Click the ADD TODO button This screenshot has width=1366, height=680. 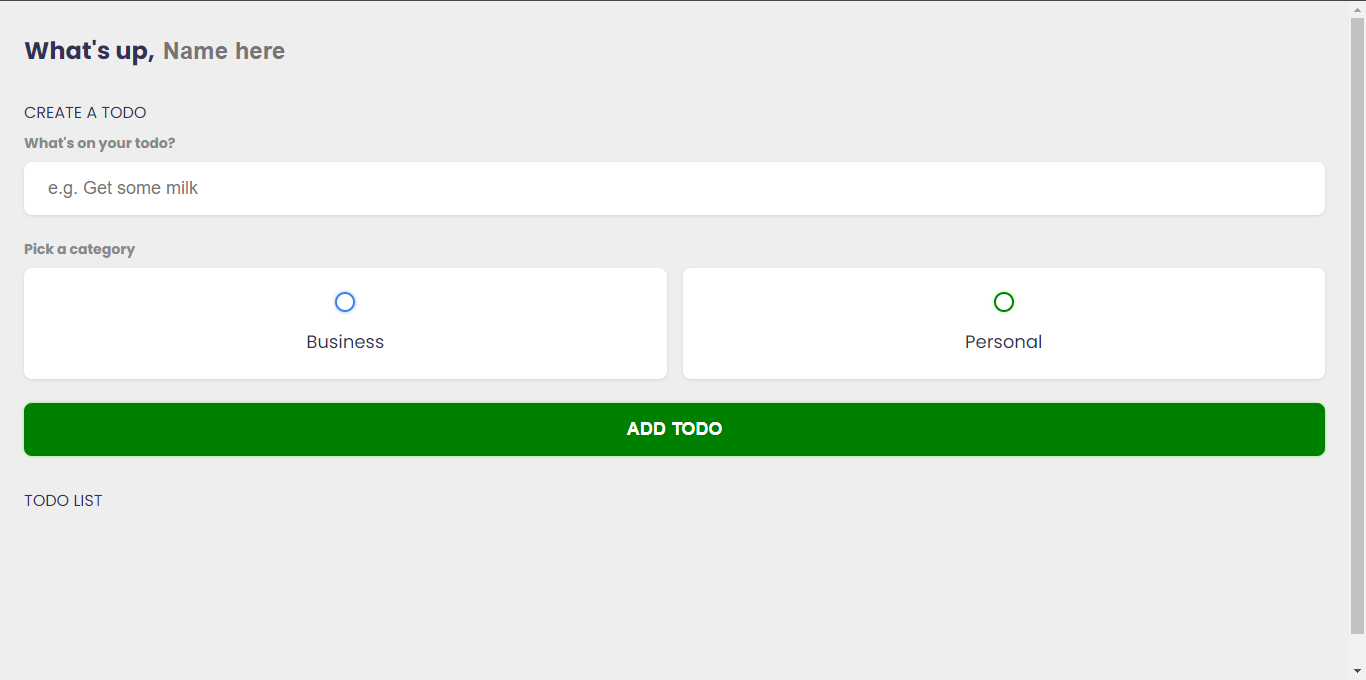tap(674, 429)
